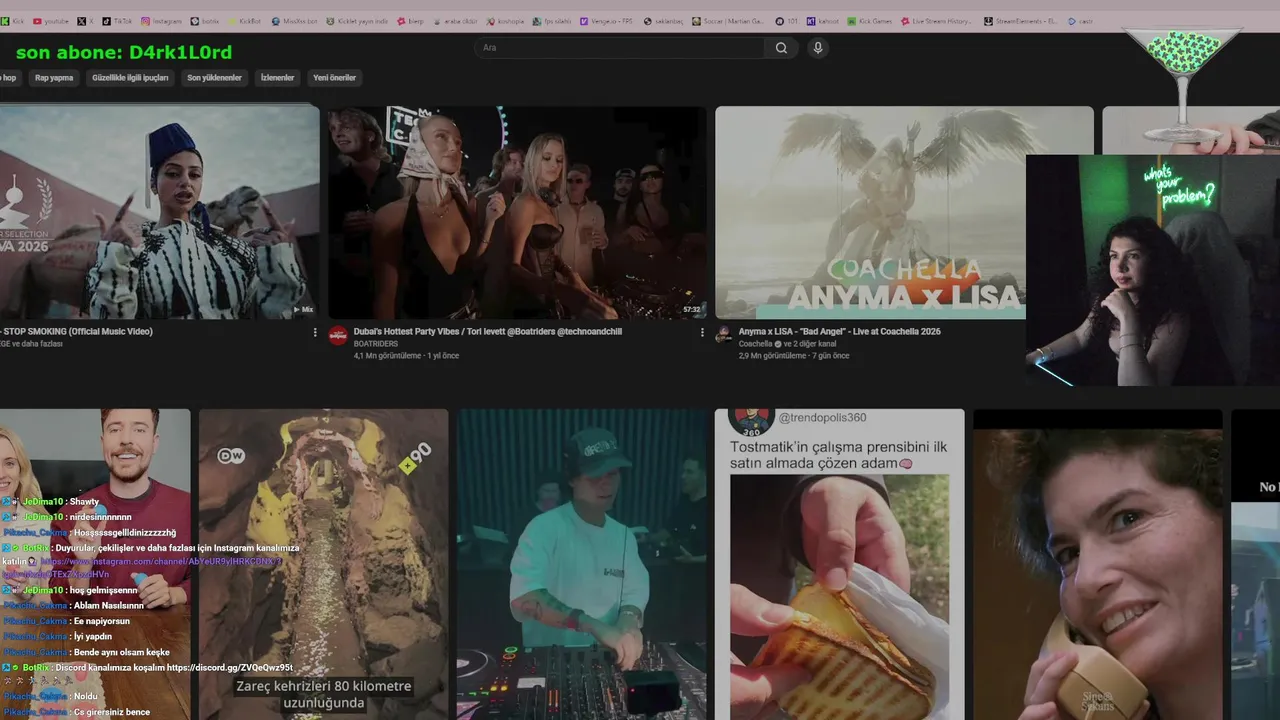The width and height of the screenshot is (1280, 720).
Task: Open options menu for STOP SMOKING video
Action: pos(315,332)
